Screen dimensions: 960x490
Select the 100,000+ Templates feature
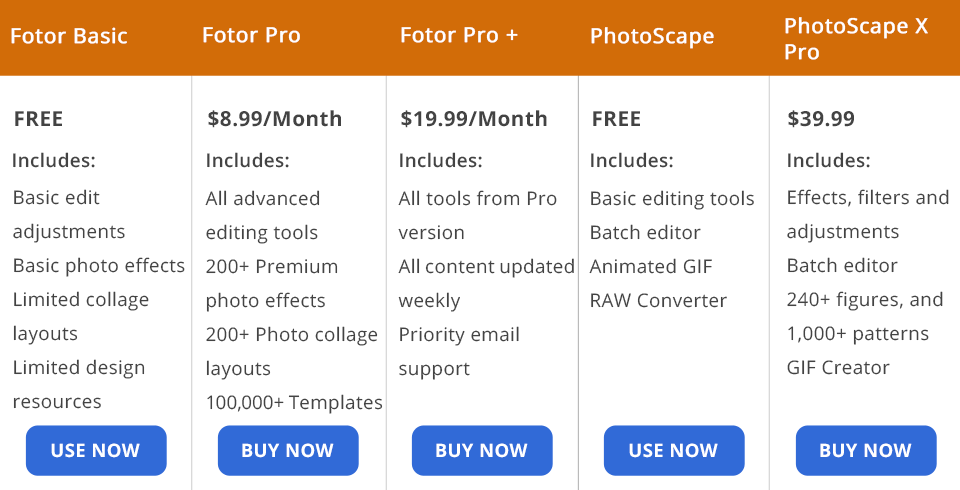(x=294, y=403)
